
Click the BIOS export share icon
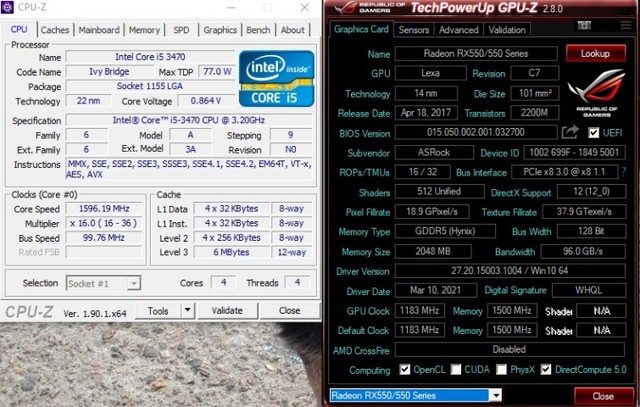tap(570, 132)
